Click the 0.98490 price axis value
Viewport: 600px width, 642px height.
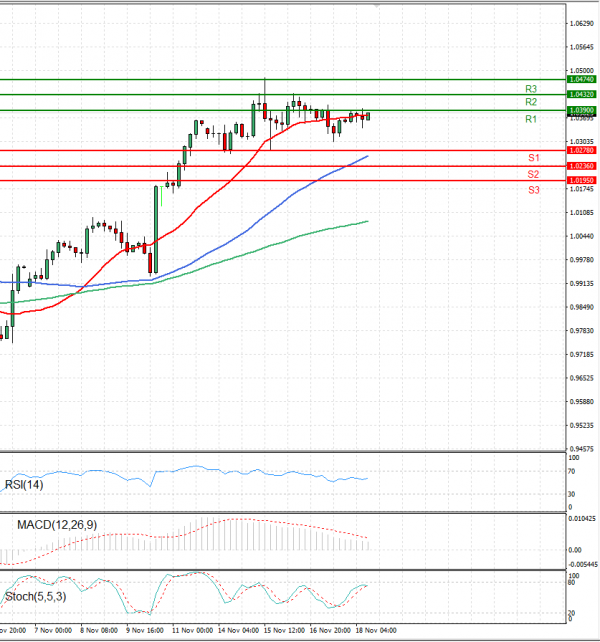click(582, 307)
